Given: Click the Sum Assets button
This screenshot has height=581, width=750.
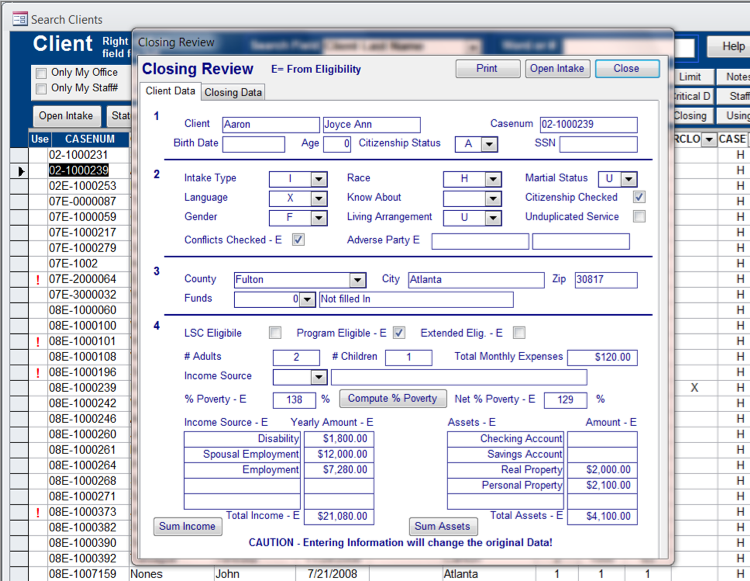Looking at the screenshot, I should [x=443, y=526].
